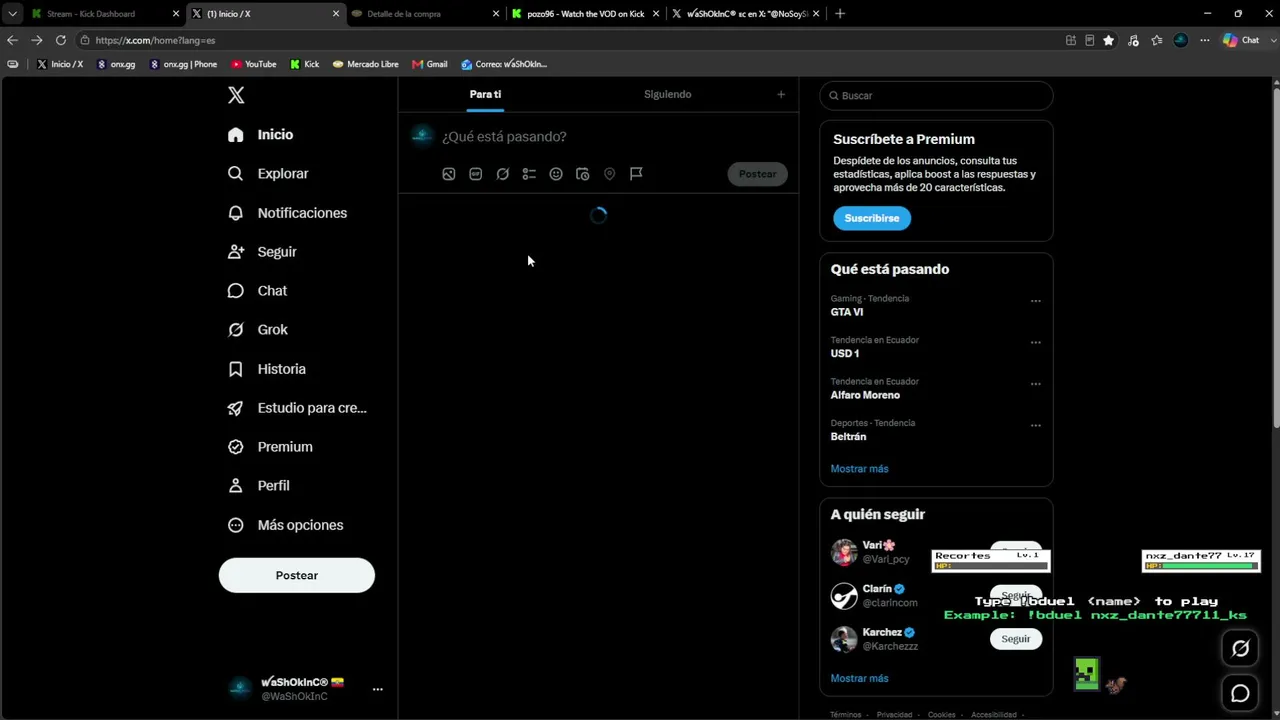Switch to Stream - Kick Dashboard tab
Viewport: 1280px width, 720px height.
click(x=103, y=14)
